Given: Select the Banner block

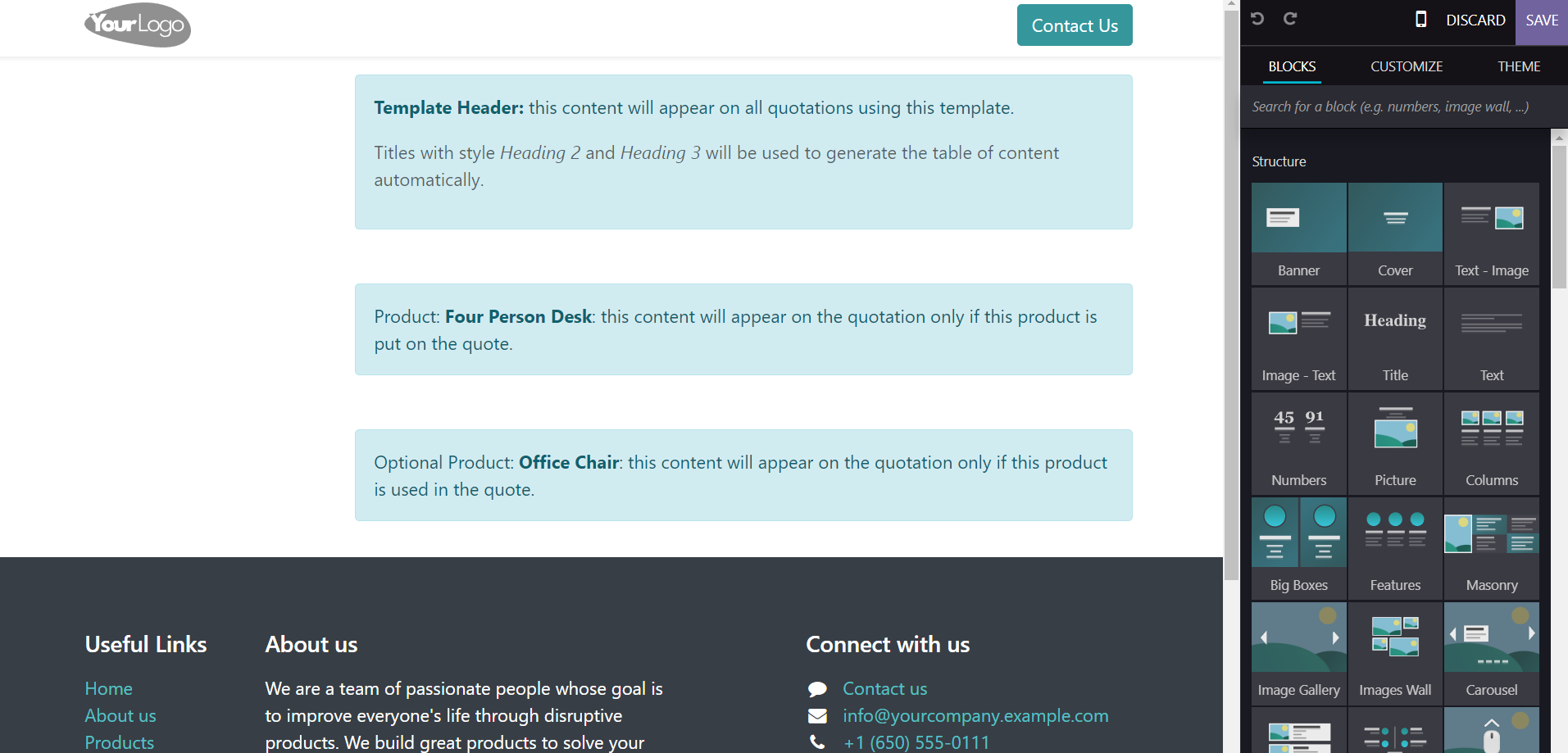Looking at the screenshot, I should 1299,234.
